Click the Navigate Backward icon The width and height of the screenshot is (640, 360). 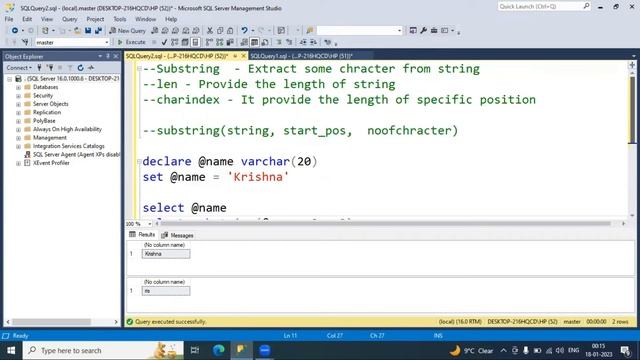pos(15,31)
